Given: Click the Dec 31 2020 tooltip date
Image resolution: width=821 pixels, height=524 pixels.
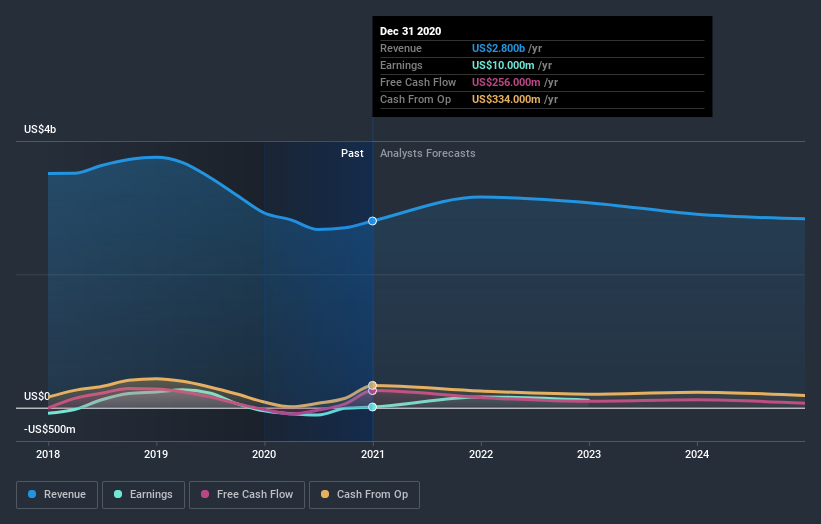Looking at the screenshot, I should [x=410, y=31].
